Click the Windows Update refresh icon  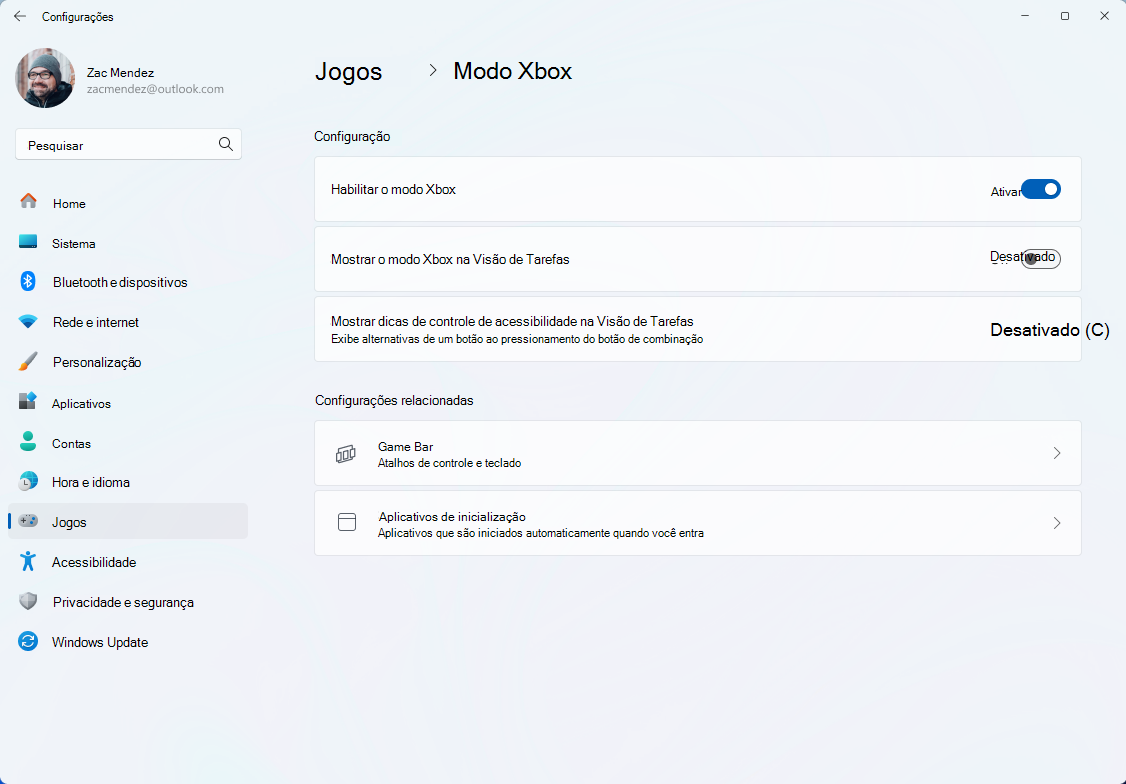(28, 641)
